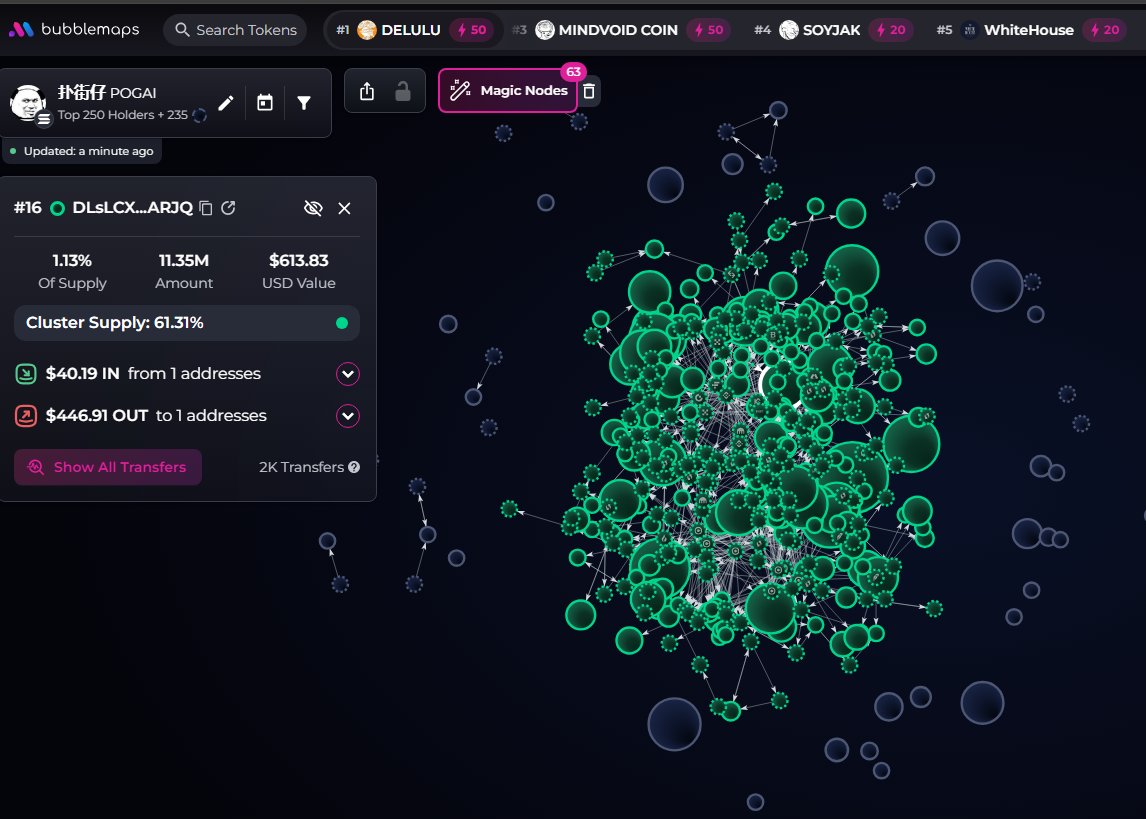The image size is (1146, 819).
Task: Open the #4 SOYJAK trending token
Action: tap(832, 30)
